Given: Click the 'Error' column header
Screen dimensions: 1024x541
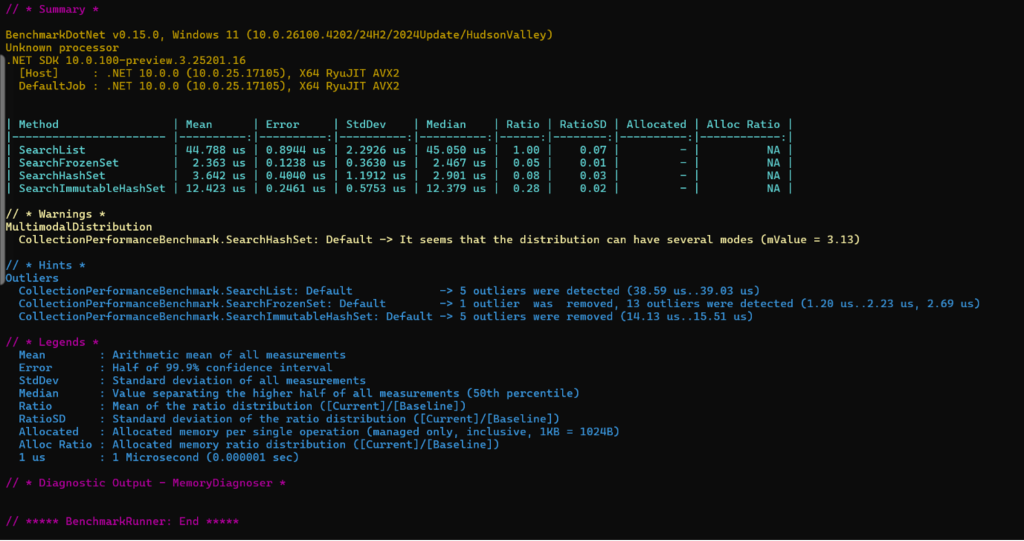Looking at the screenshot, I should tap(282, 124).
